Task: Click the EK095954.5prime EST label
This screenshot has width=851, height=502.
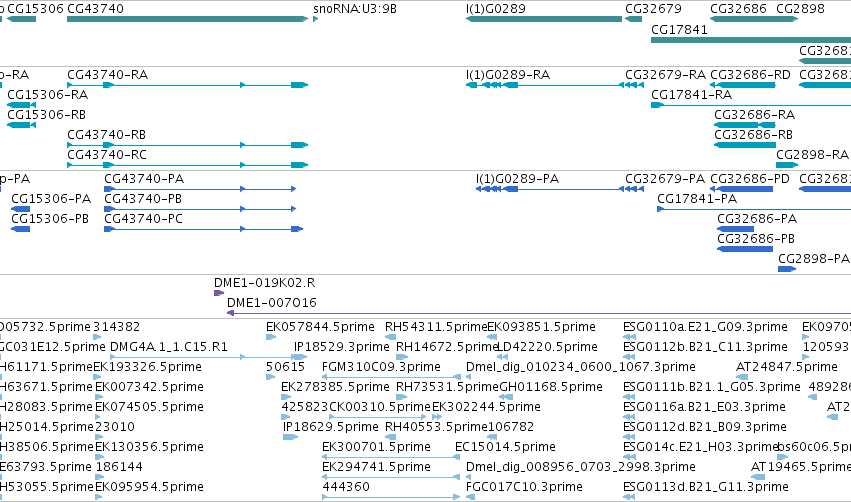Action: [x=149, y=487]
